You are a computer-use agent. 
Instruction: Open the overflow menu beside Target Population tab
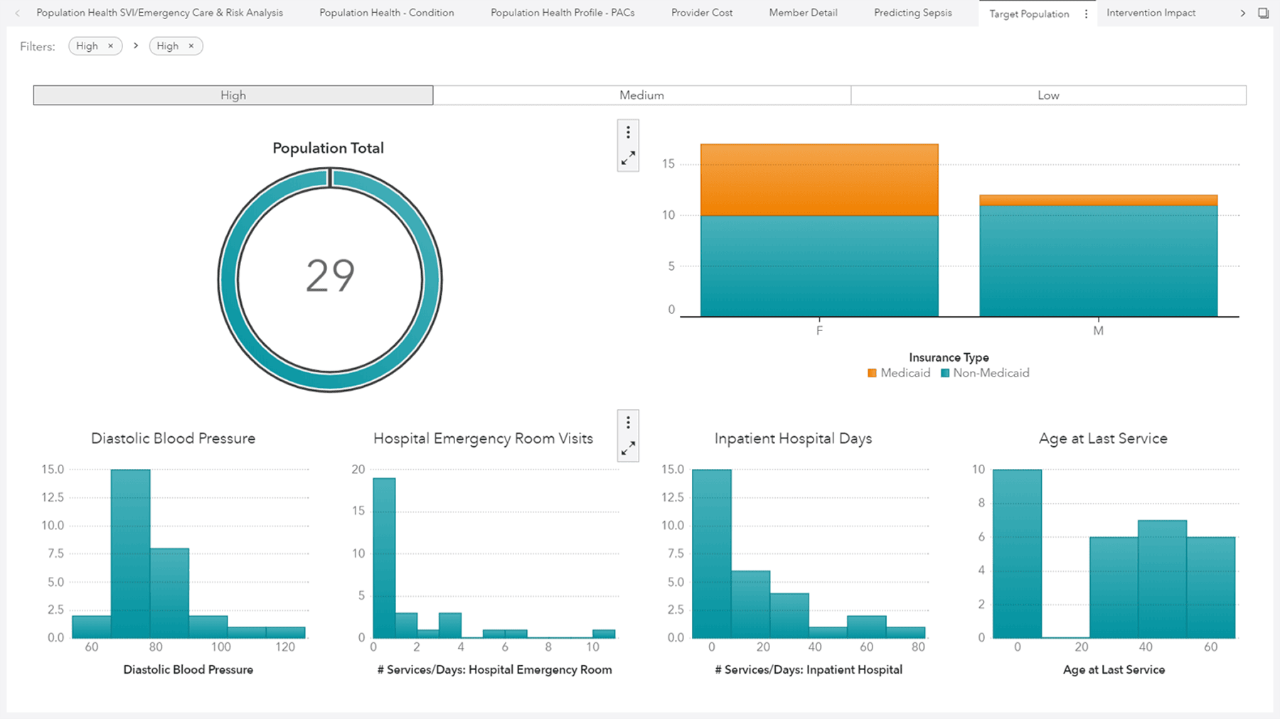coord(1086,13)
